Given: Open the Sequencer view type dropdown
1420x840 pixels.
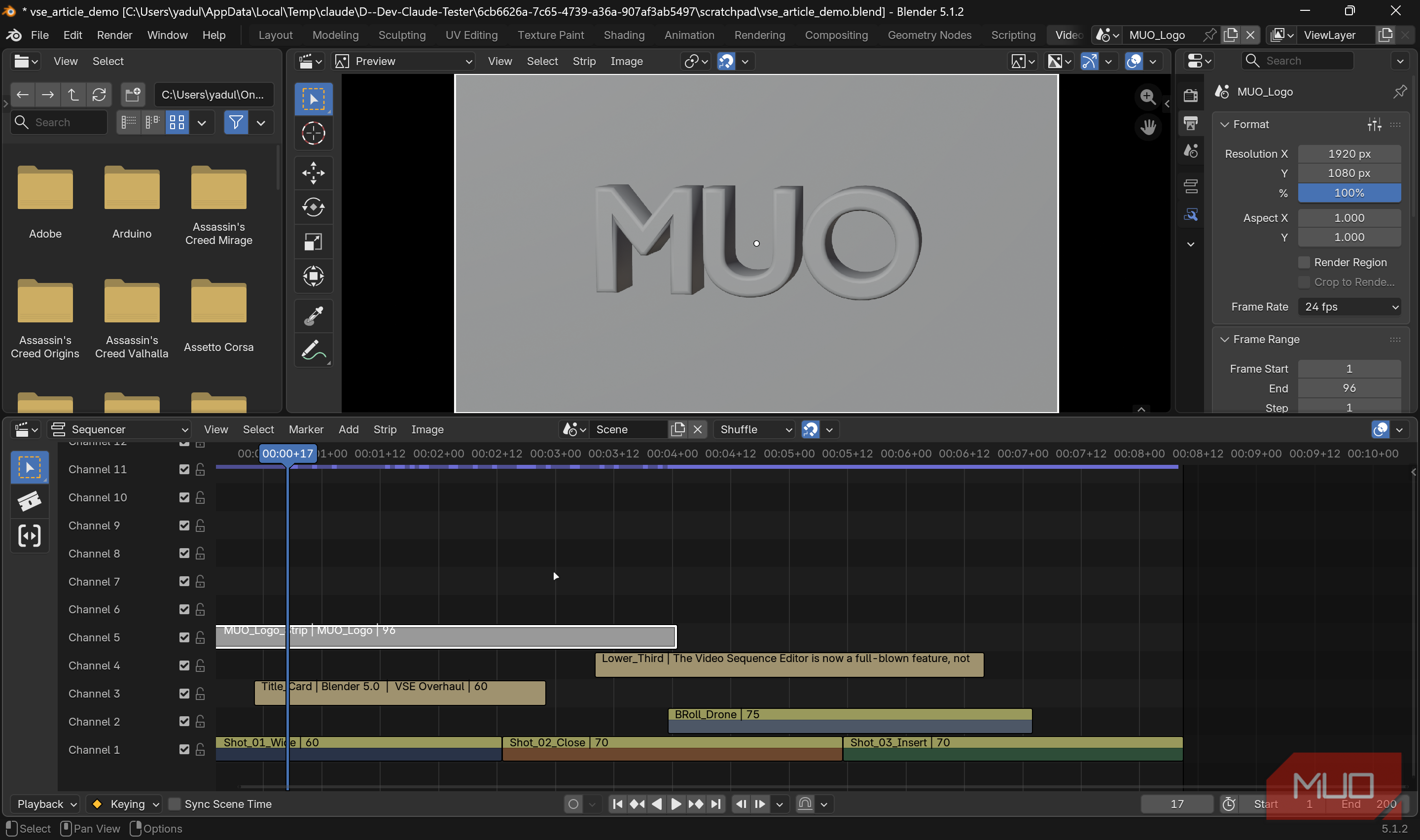Looking at the screenshot, I should coord(118,430).
